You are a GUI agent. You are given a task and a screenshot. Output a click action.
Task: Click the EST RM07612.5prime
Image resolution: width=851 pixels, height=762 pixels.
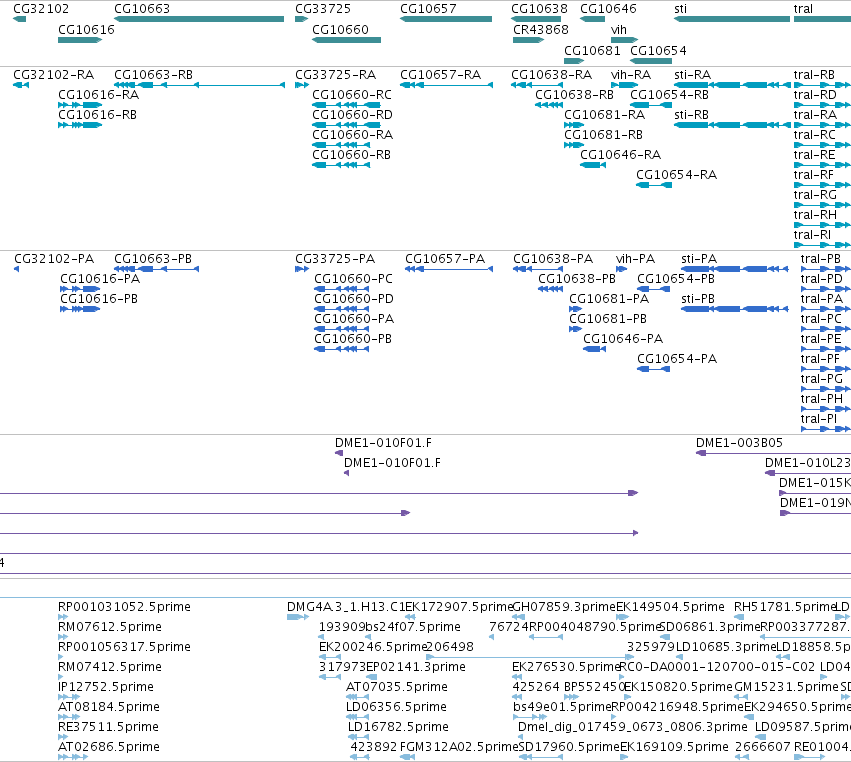(x=62, y=637)
